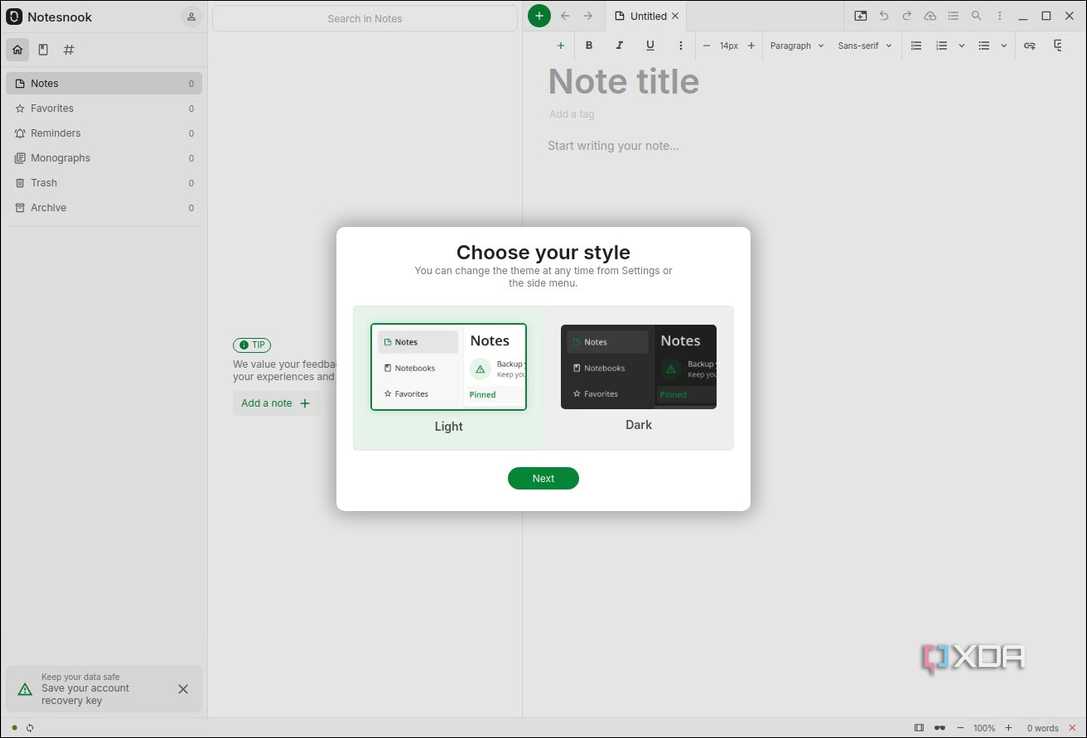The height and width of the screenshot is (738, 1087).
Task: Undo the last editor action
Action: pyautogui.click(x=884, y=16)
